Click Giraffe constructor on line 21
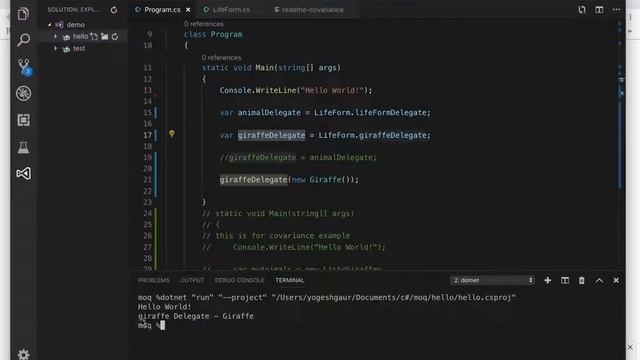Screen dimensions: 640x360 (325, 180)
